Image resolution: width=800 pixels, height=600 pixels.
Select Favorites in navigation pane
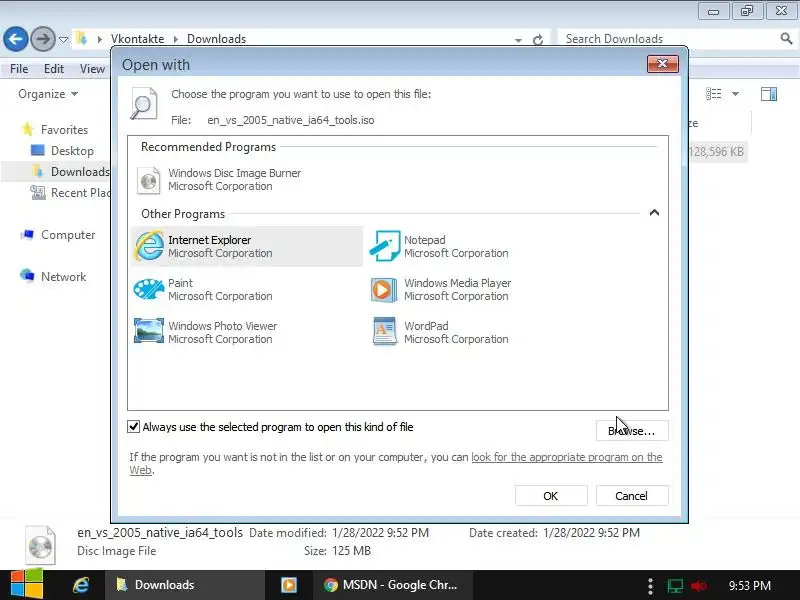click(64, 130)
